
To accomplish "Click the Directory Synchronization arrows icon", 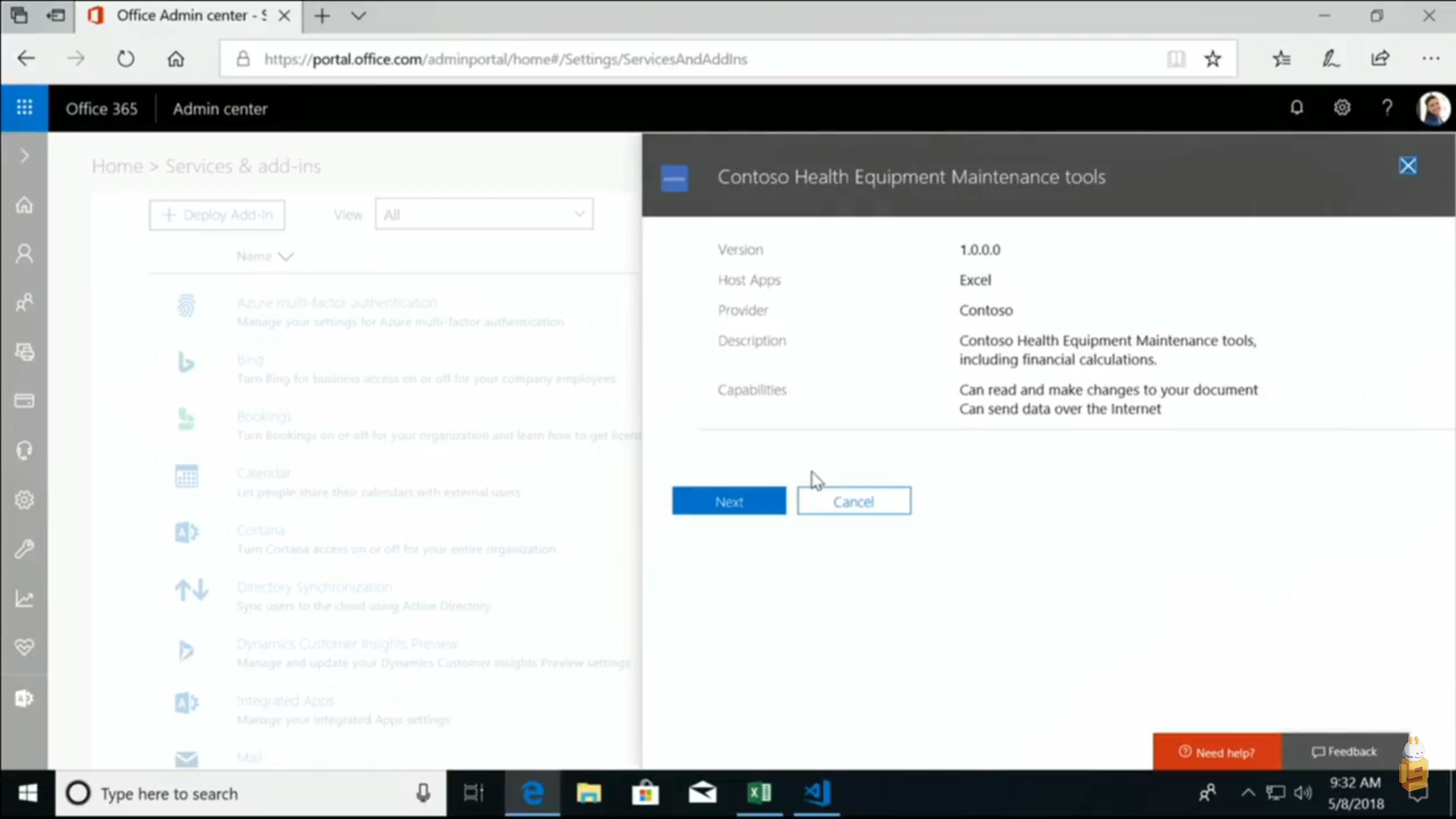I will tap(191, 590).
